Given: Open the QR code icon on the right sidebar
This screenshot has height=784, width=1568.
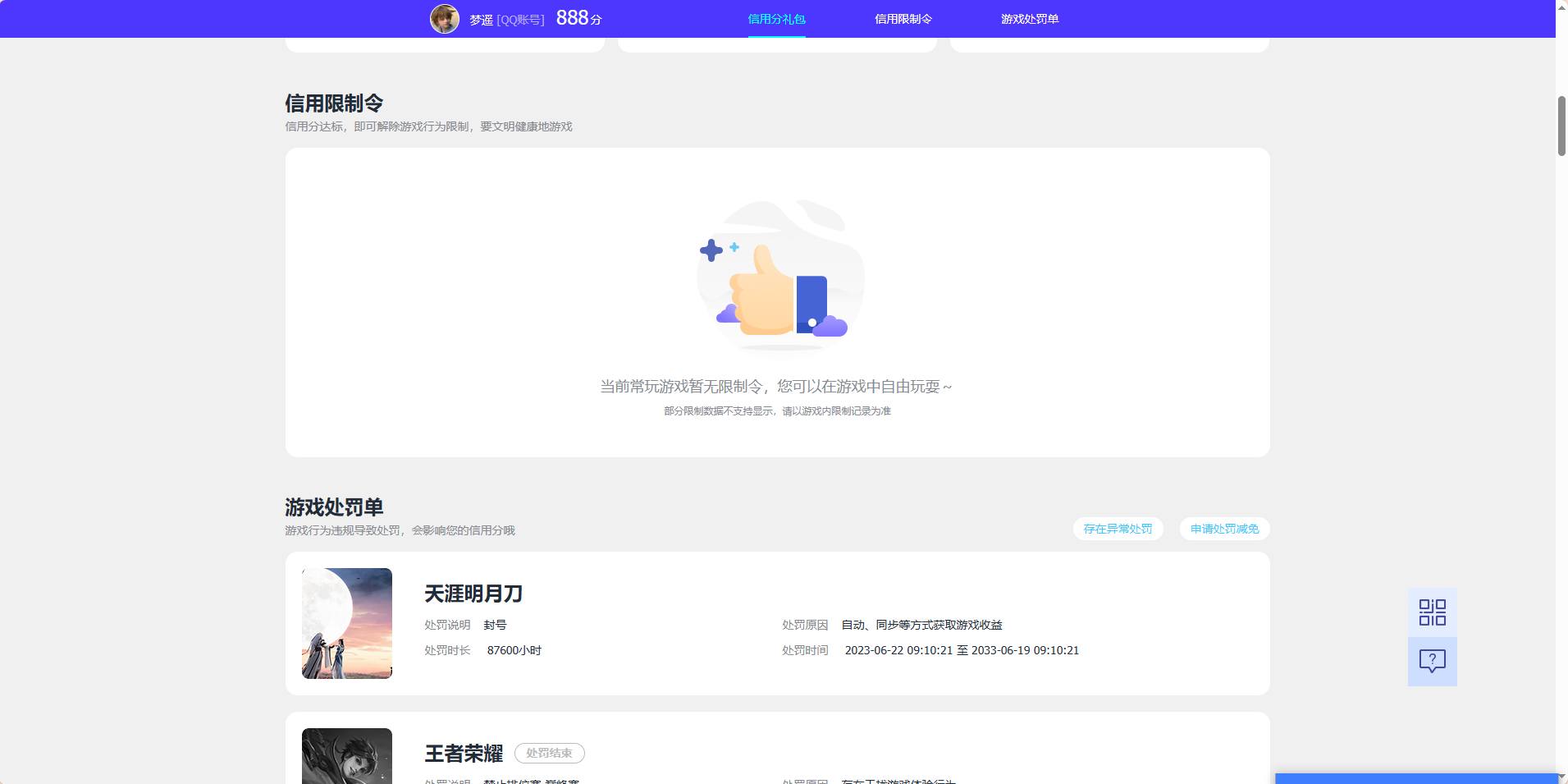Looking at the screenshot, I should [x=1432, y=612].
